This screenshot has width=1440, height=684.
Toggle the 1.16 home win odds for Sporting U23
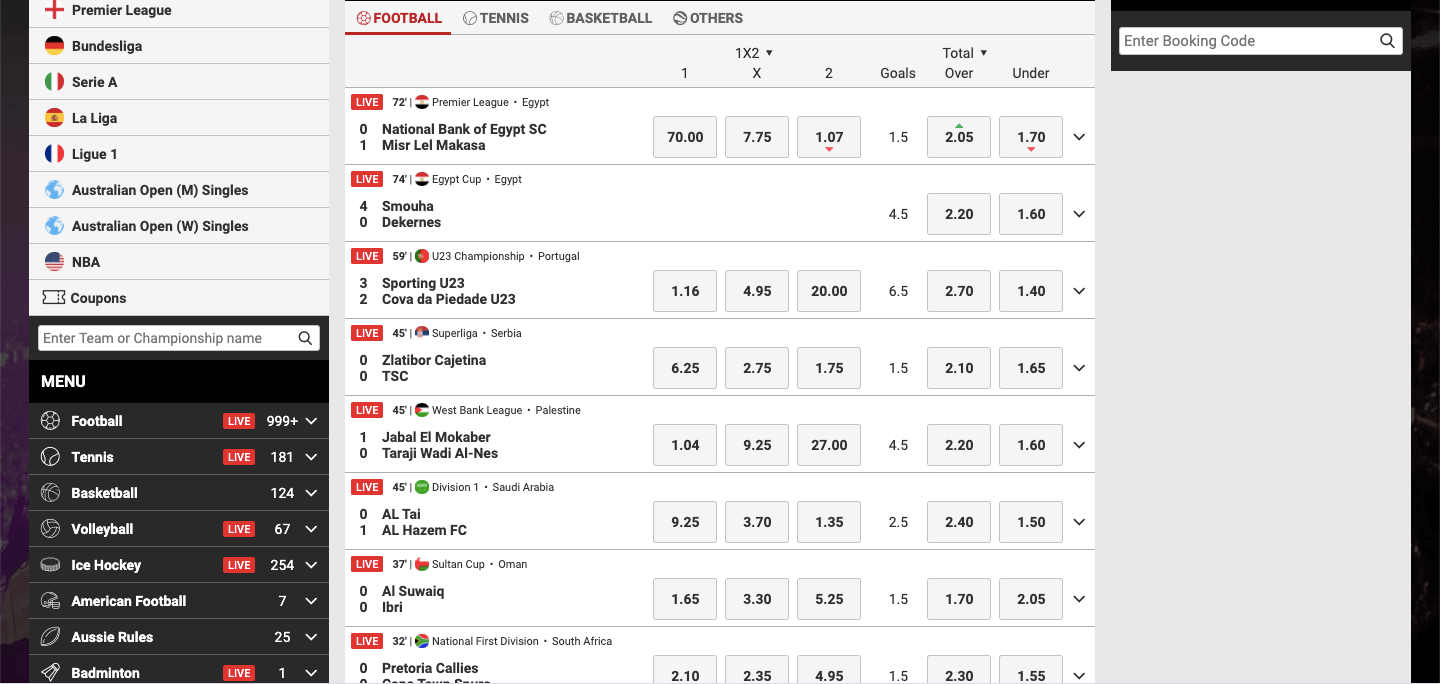[x=684, y=290]
